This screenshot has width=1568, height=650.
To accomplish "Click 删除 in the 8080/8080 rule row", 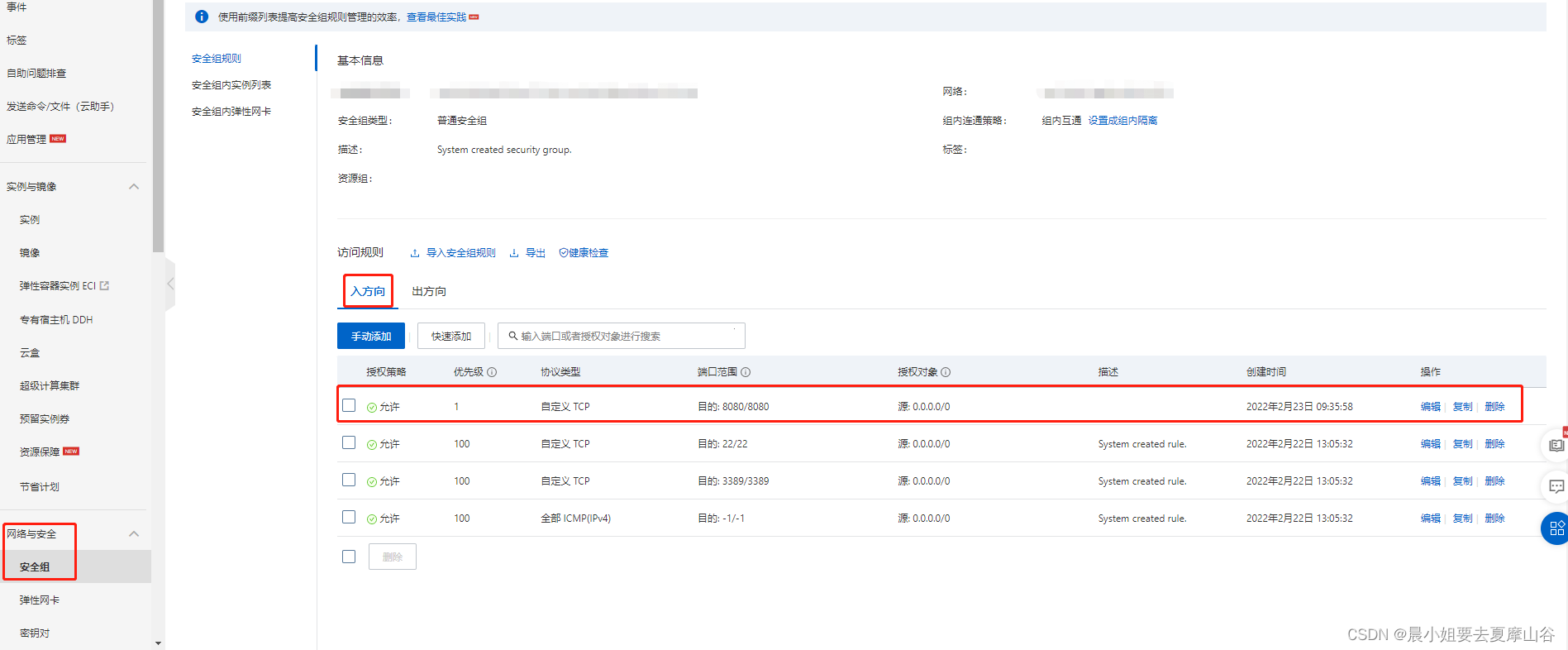I will [x=1494, y=407].
